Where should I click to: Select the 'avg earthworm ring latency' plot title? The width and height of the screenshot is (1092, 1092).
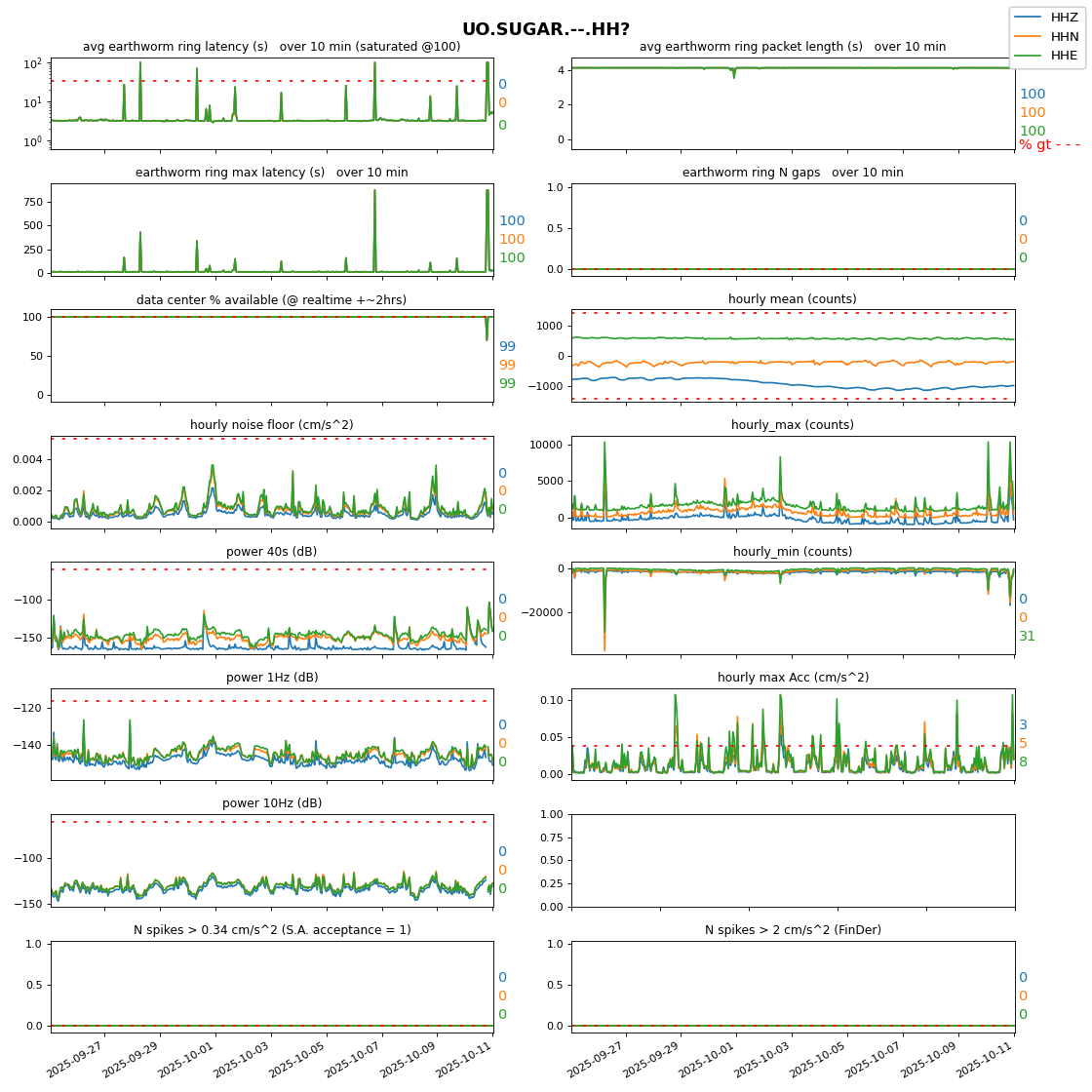click(x=271, y=47)
